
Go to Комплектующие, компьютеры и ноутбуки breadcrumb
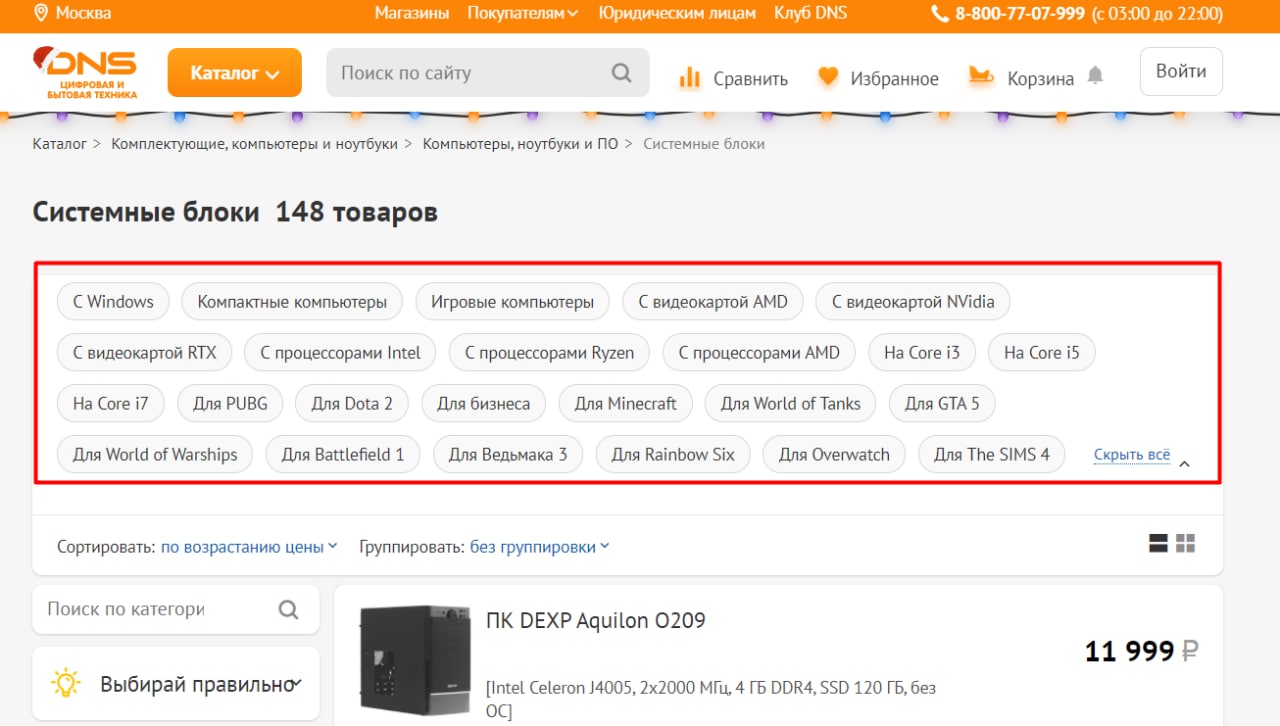(255, 144)
